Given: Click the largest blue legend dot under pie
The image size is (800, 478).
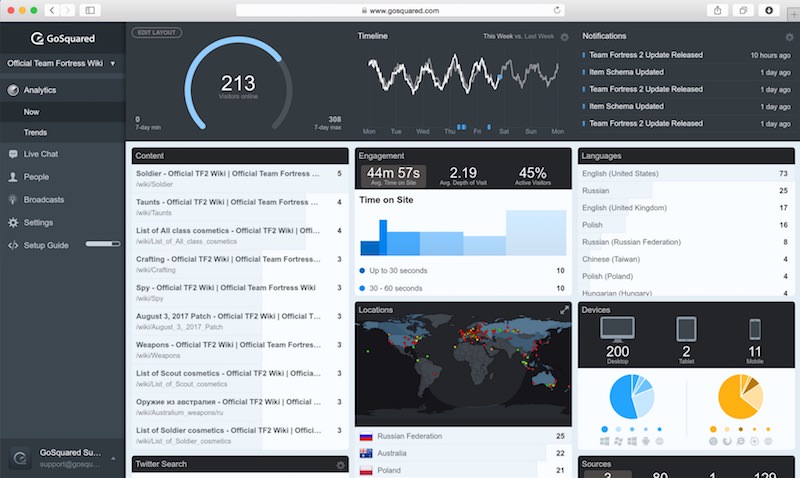Looking at the screenshot, I should tap(605, 429).
